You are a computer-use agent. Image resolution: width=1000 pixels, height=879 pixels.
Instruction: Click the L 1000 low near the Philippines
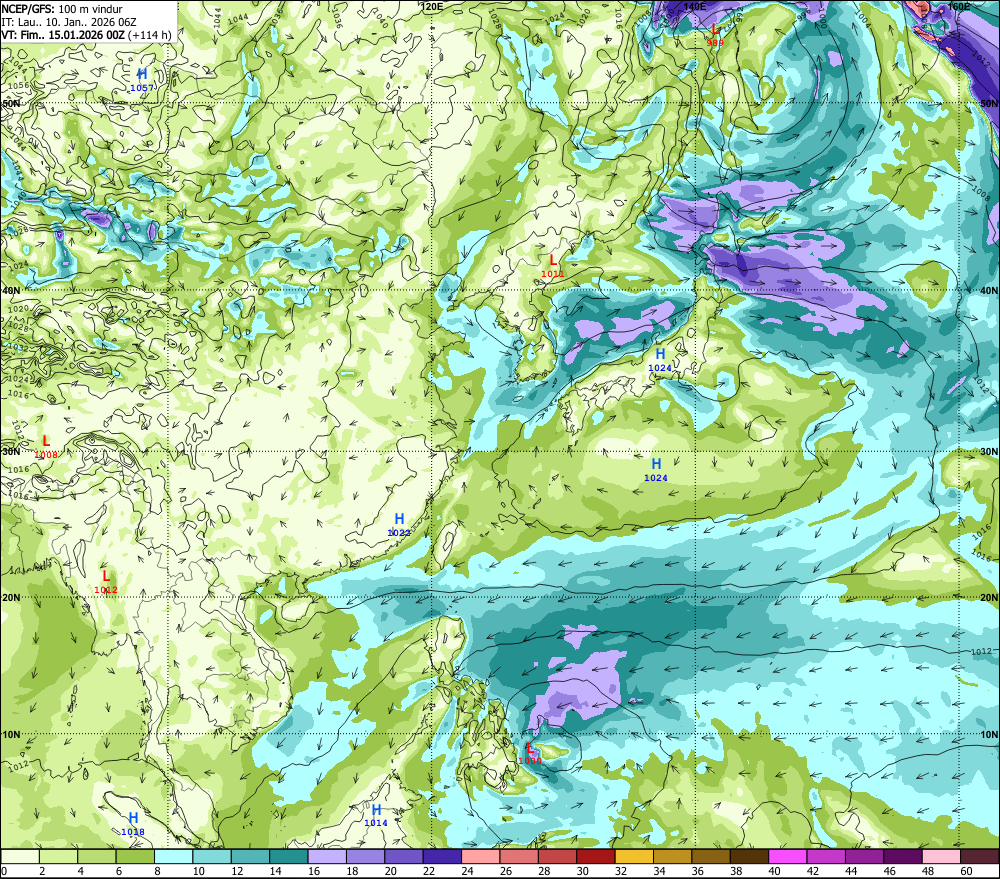pyautogui.click(x=529, y=753)
